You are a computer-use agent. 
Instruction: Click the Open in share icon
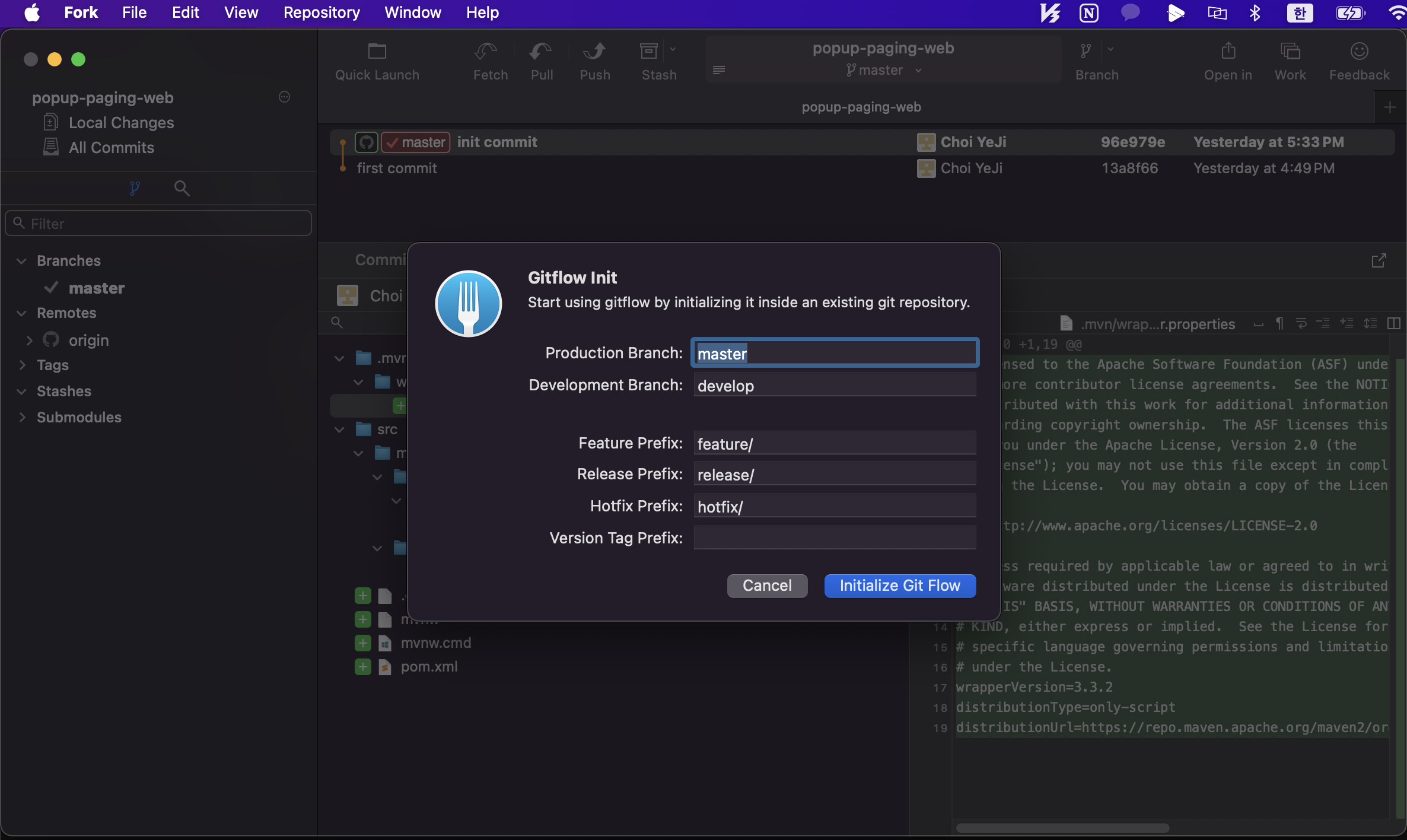(x=1228, y=52)
